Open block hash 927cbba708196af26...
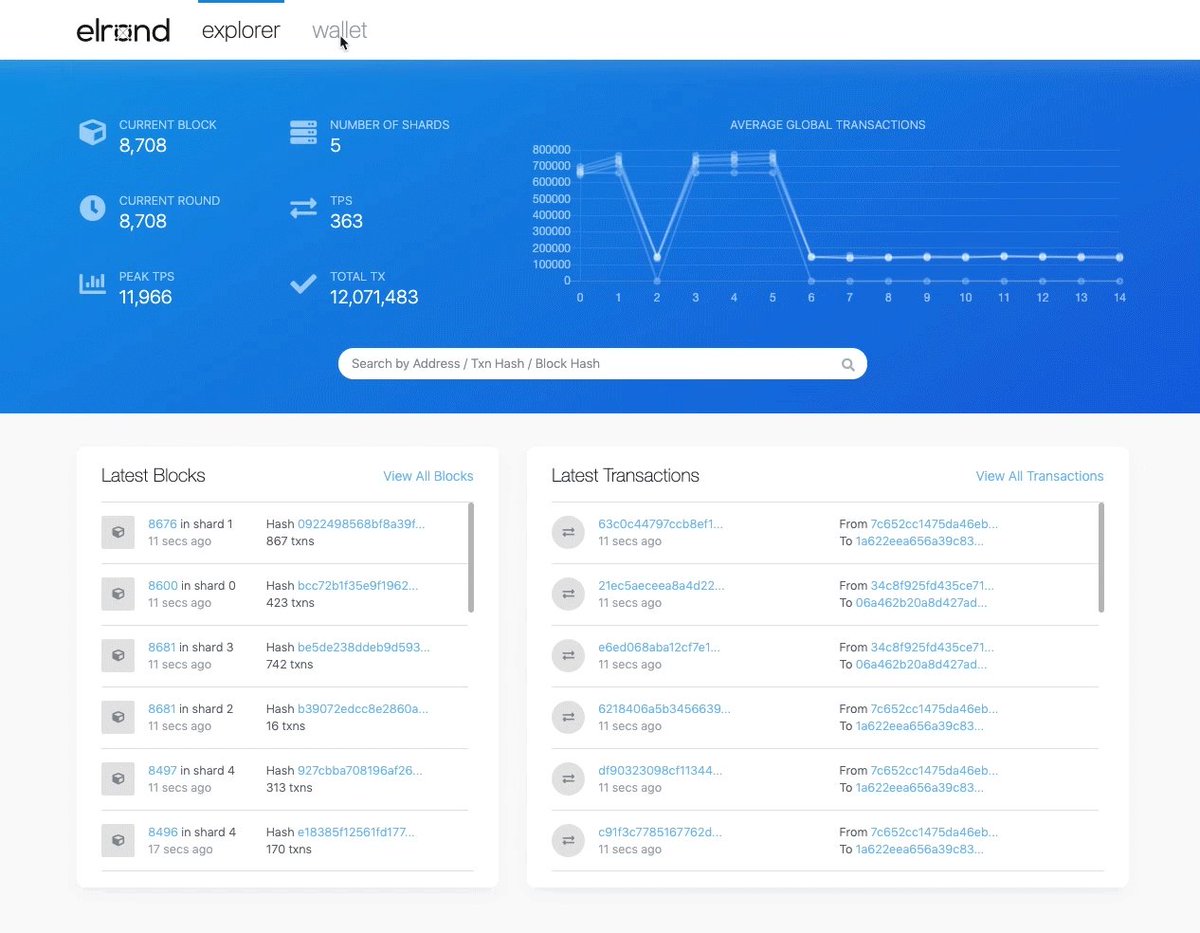The width and height of the screenshot is (1200, 933). (360, 771)
